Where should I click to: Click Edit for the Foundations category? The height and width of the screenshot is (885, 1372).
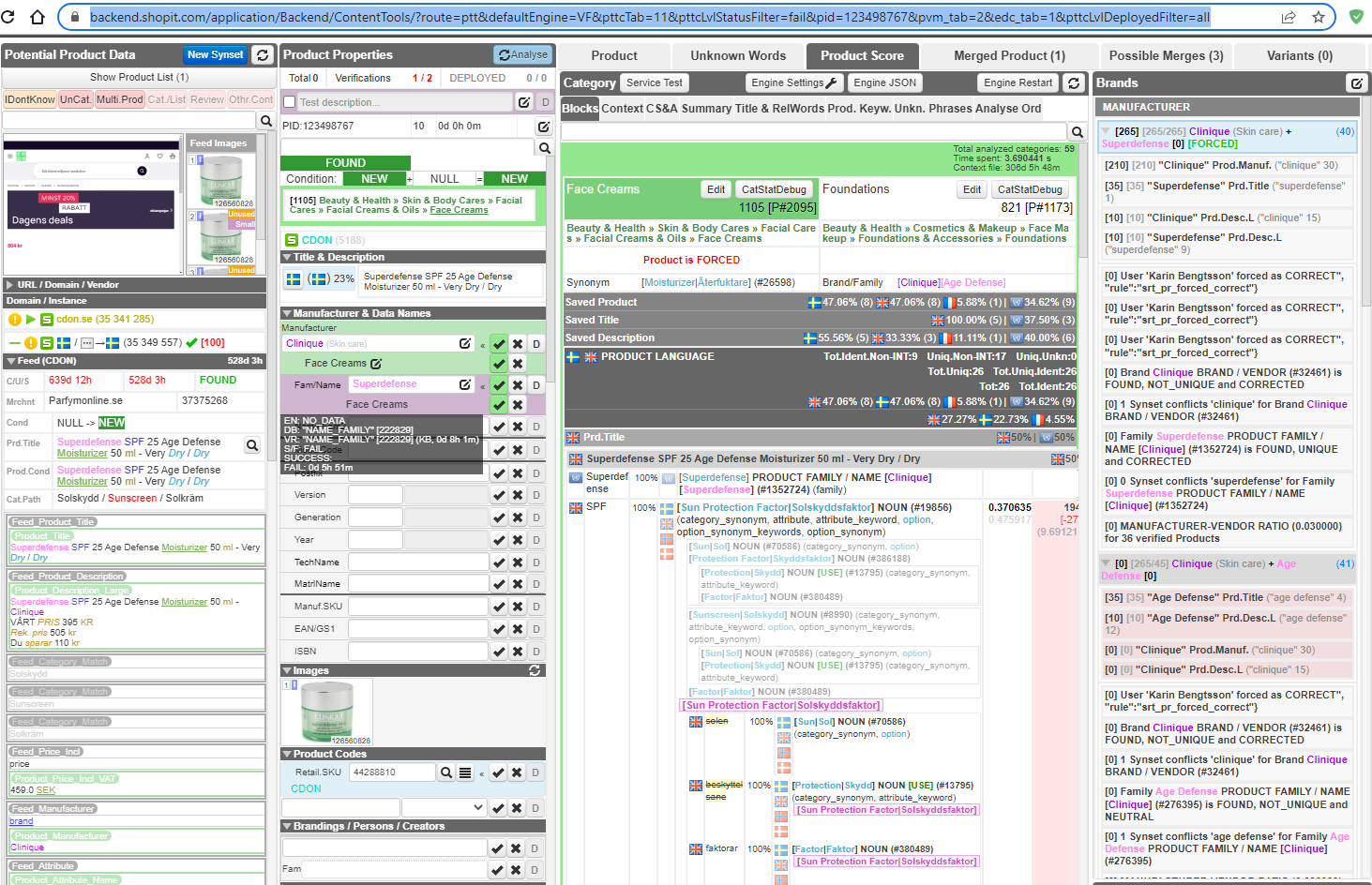tap(972, 189)
